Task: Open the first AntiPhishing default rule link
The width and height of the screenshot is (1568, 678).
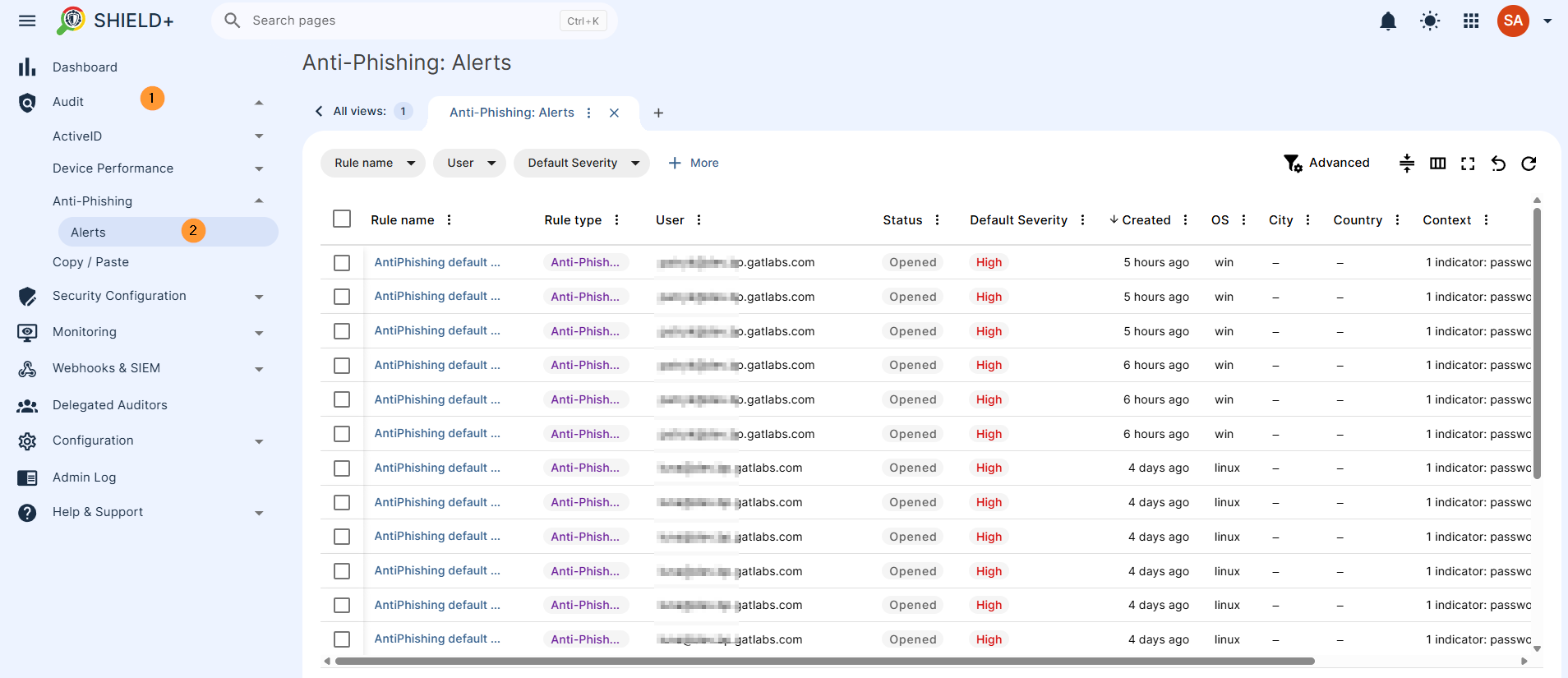Action: (437, 262)
